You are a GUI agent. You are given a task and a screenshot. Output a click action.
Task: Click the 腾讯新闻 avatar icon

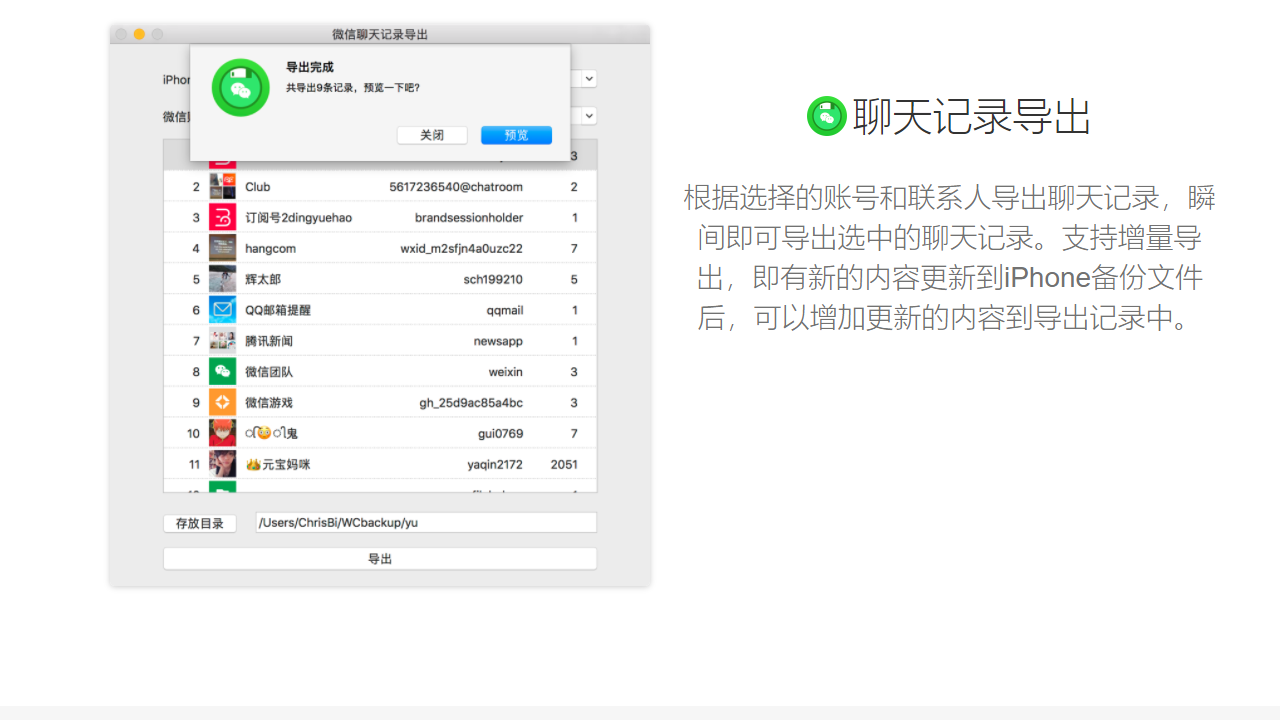coord(221,340)
